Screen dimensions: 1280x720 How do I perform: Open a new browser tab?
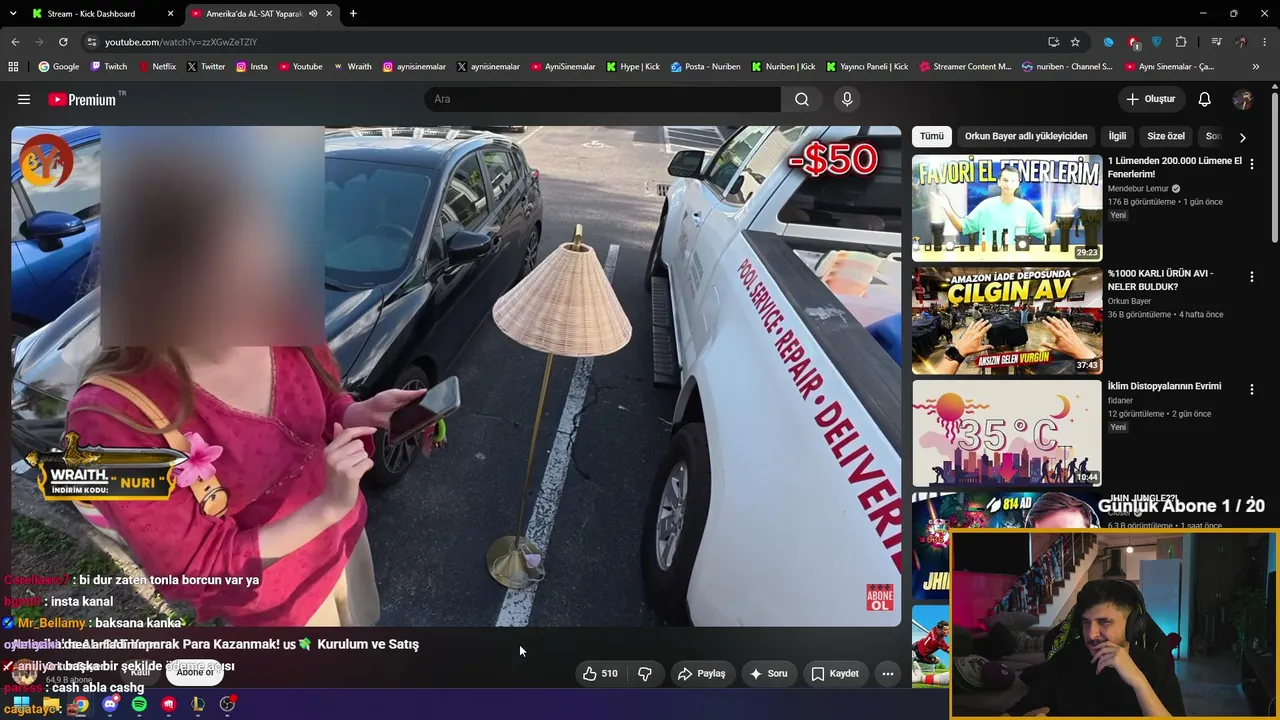click(x=353, y=14)
